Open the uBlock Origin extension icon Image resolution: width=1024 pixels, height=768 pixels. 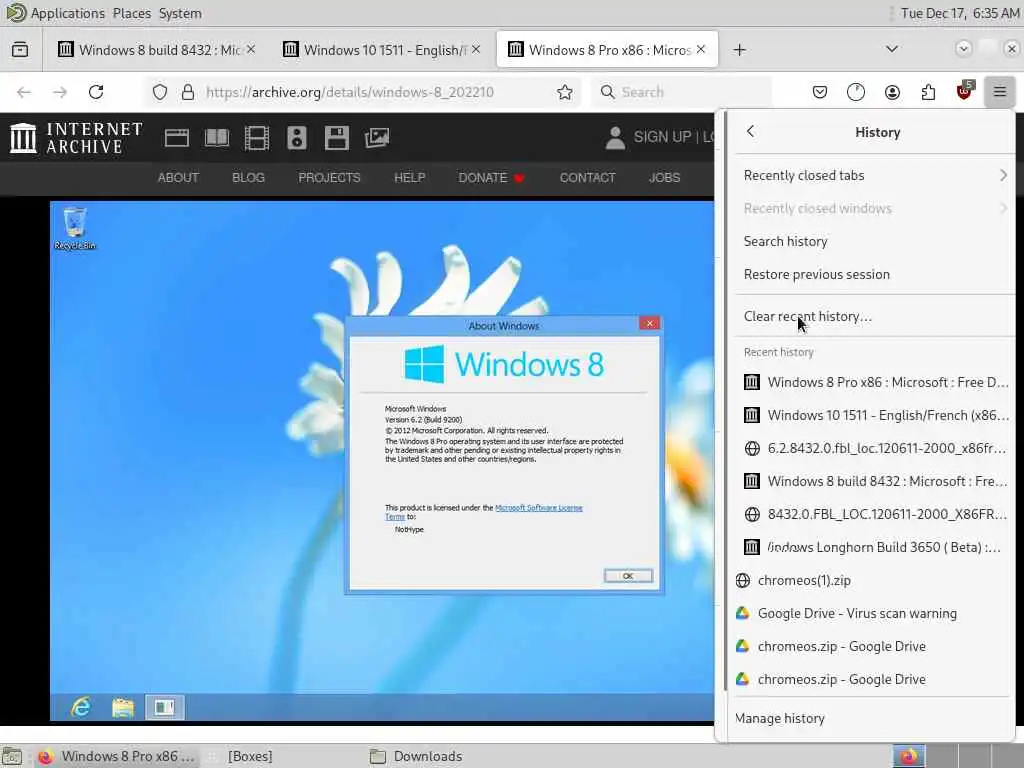pyautogui.click(x=965, y=91)
